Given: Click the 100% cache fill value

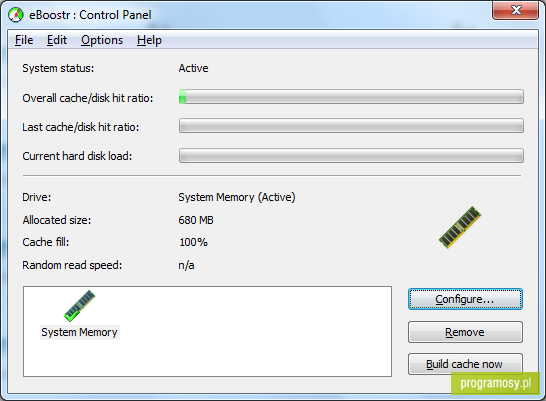Looking at the screenshot, I should [x=193, y=242].
